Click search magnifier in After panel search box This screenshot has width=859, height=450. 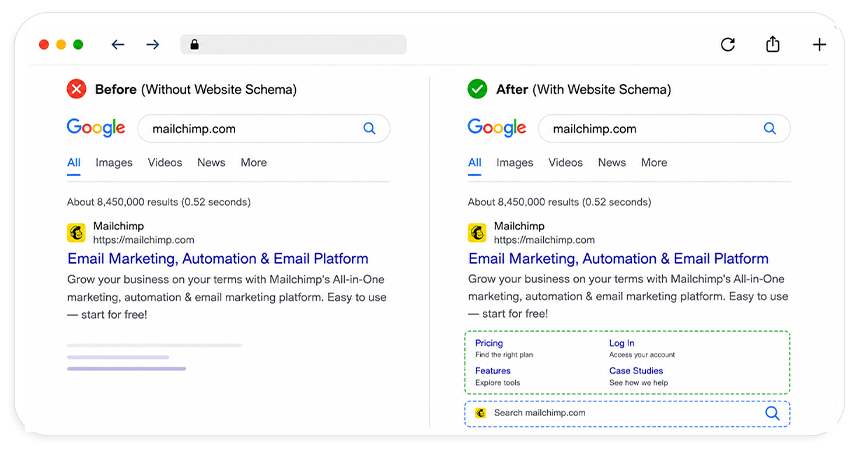(x=770, y=128)
